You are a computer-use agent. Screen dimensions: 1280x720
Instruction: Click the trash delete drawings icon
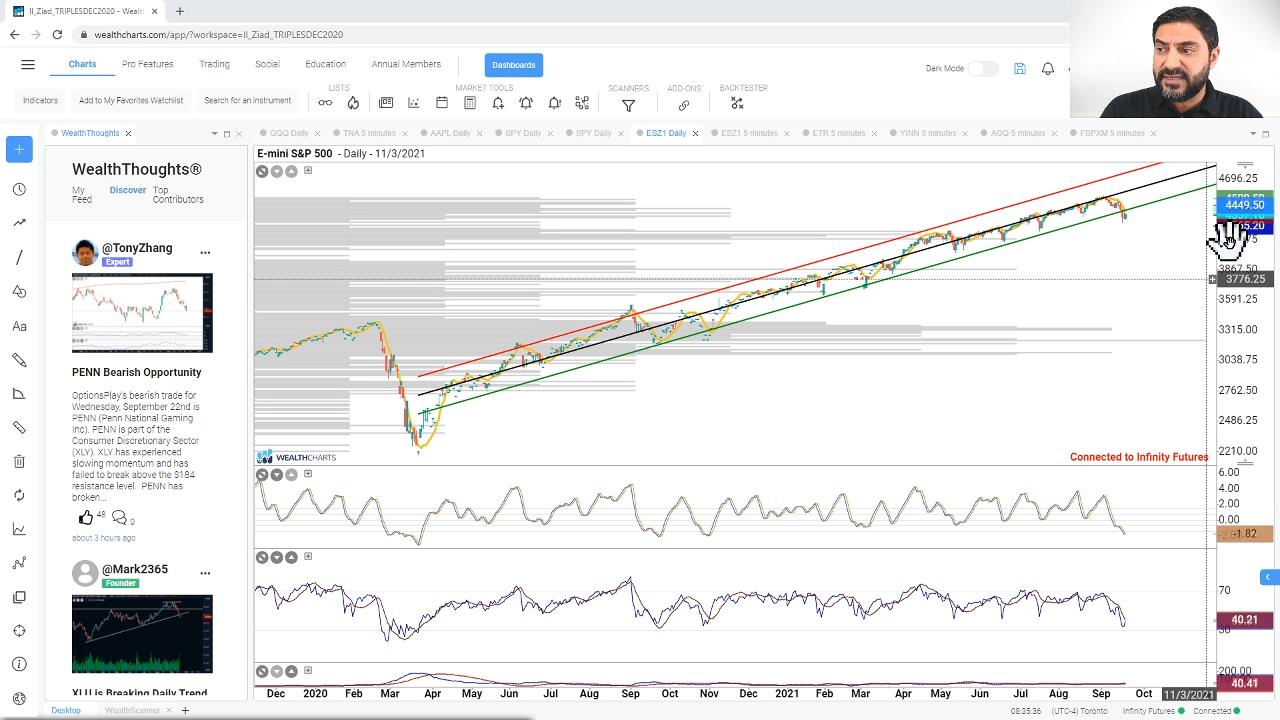pyautogui.click(x=19, y=461)
